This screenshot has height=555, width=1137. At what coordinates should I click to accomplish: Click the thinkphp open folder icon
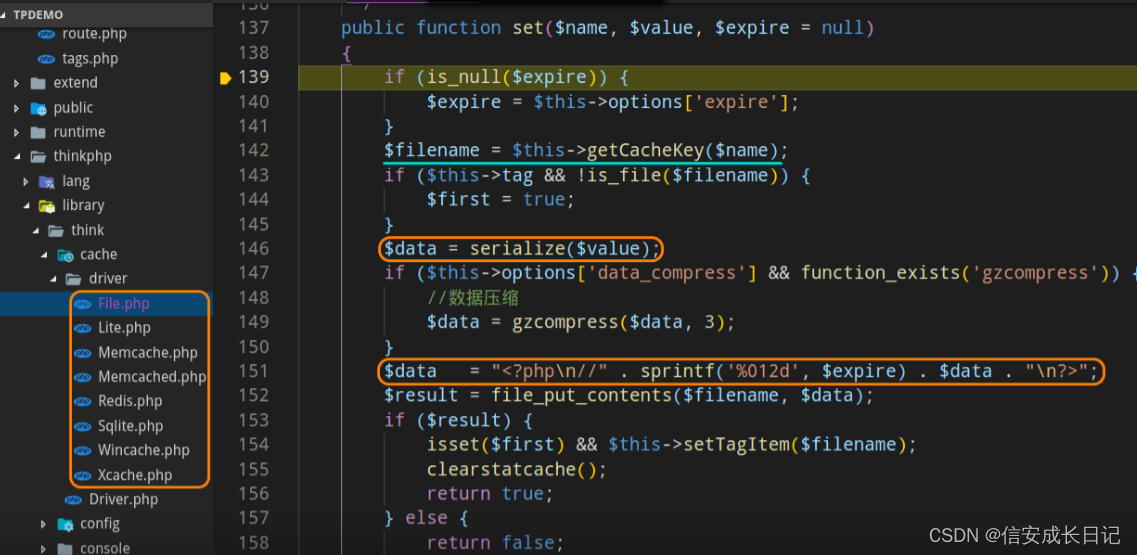click(38, 156)
